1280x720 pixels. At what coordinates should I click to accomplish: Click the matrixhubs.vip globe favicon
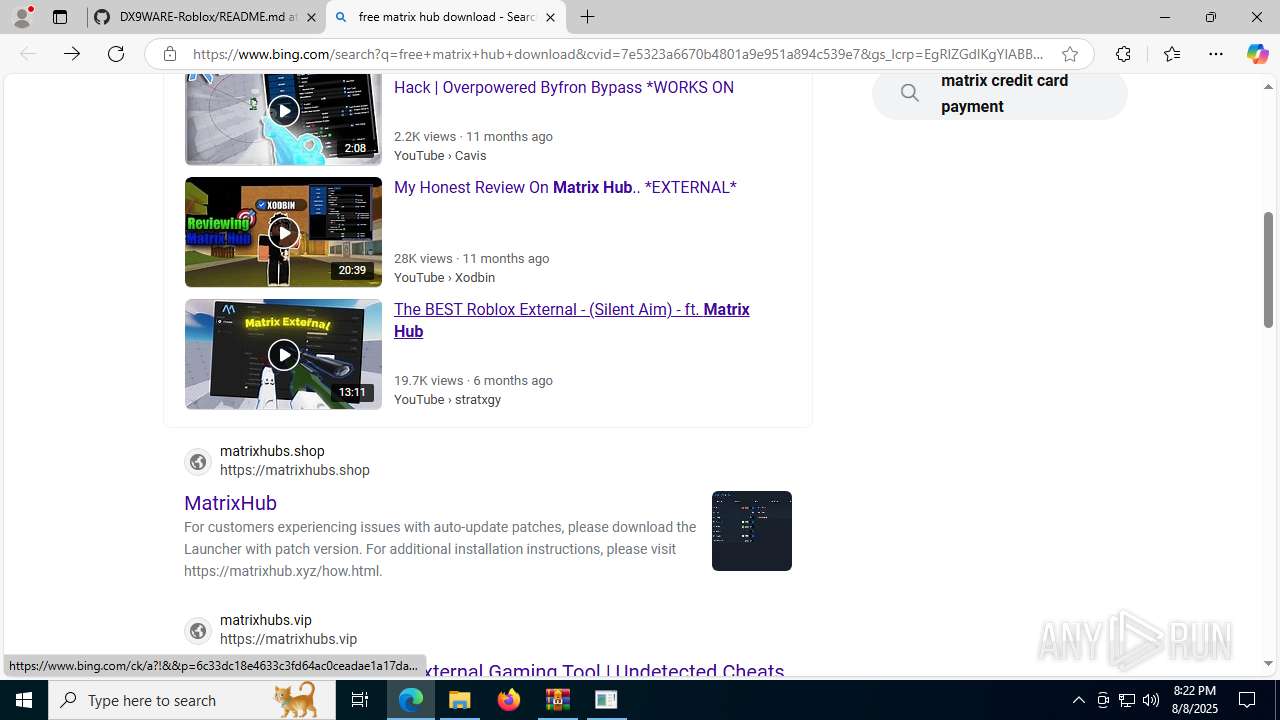pos(198,631)
